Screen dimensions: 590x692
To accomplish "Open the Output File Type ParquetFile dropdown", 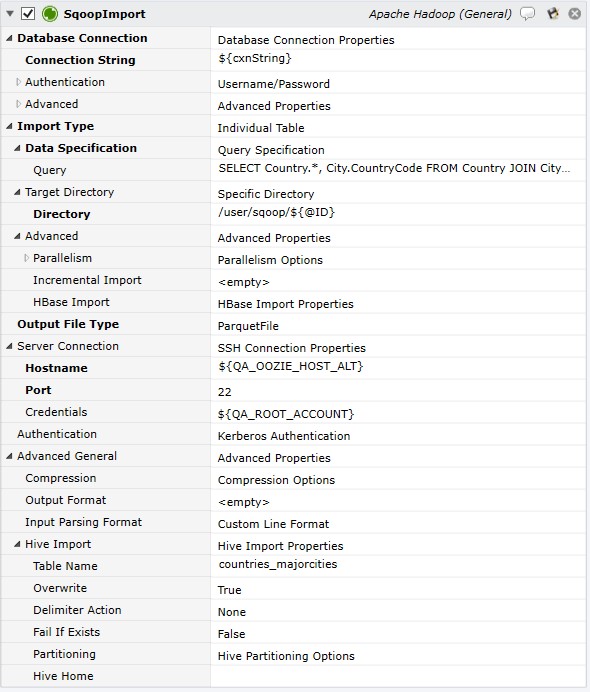I will [398, 326].
